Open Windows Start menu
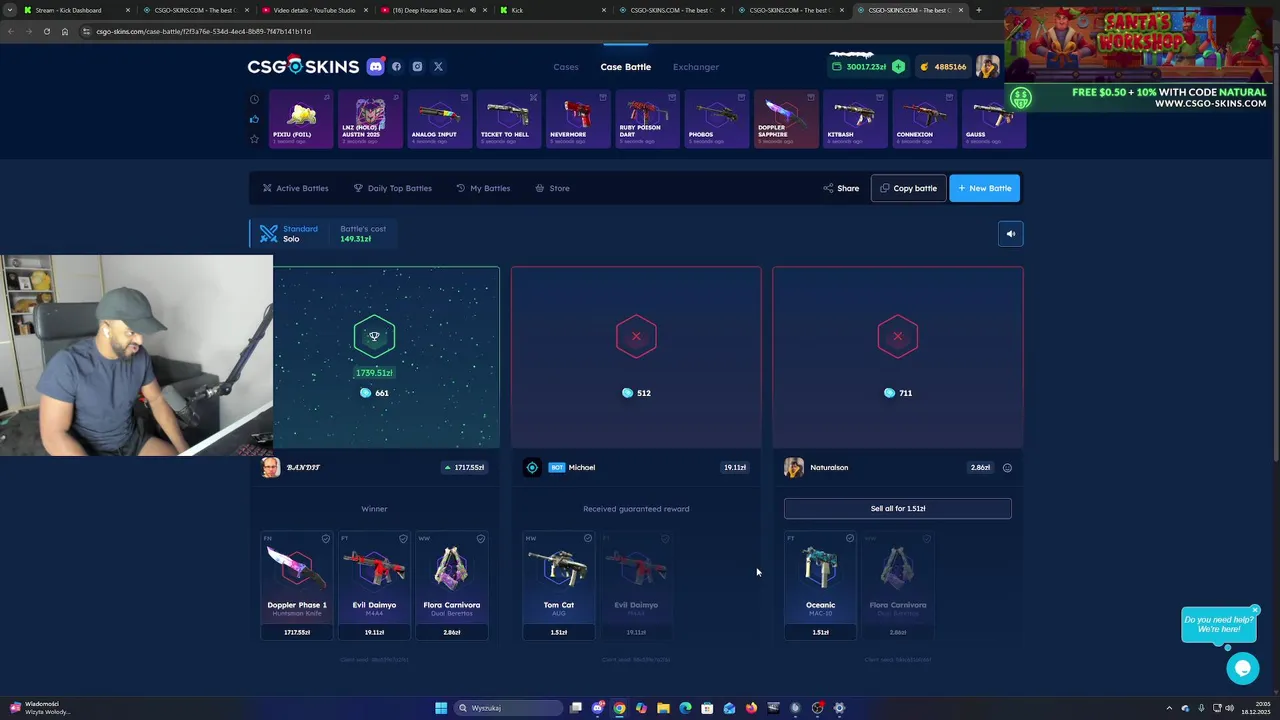The width and height of the screenshot is (1280, 720). pos(441,708)
